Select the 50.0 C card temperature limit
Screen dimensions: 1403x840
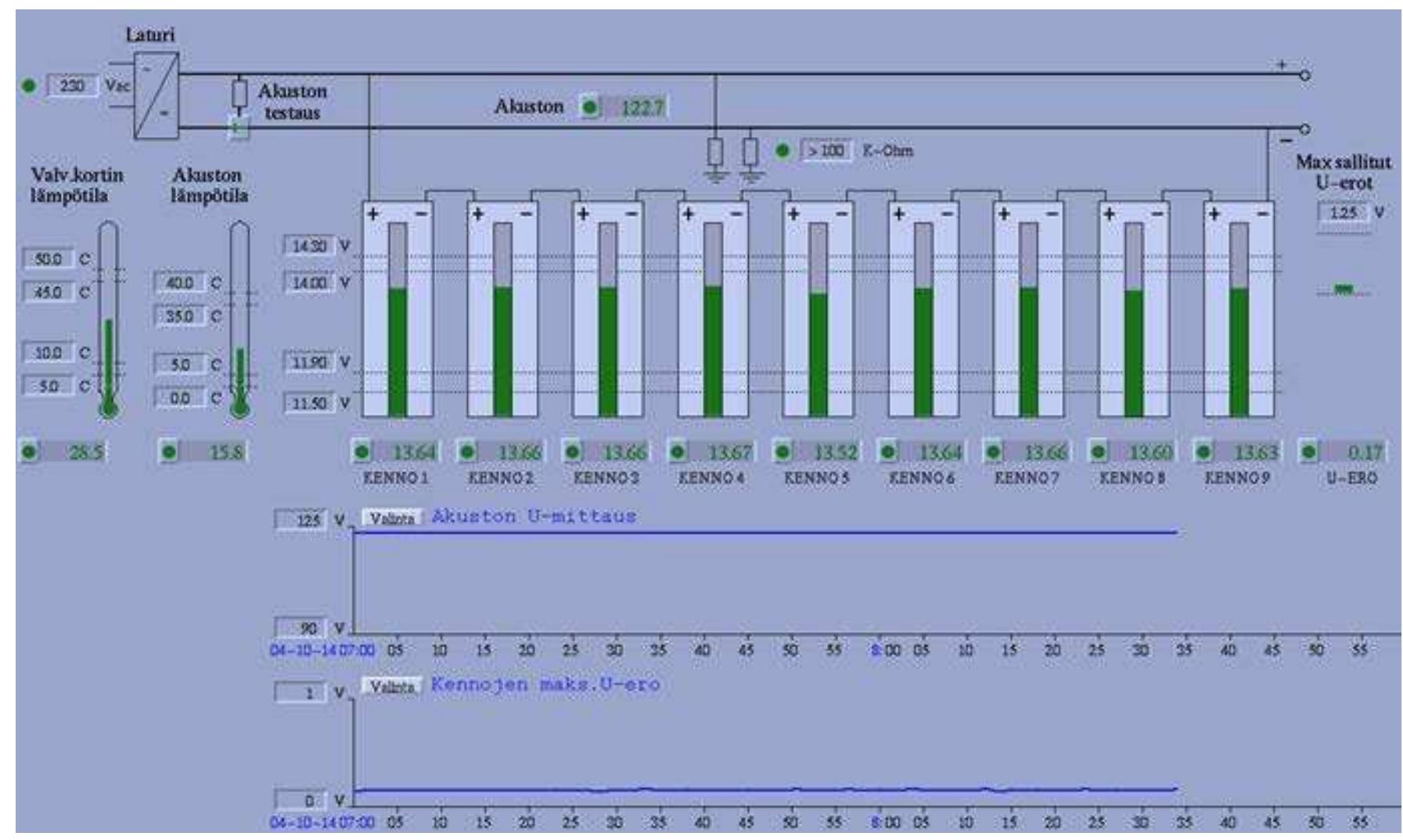click(x=48, y=259)
